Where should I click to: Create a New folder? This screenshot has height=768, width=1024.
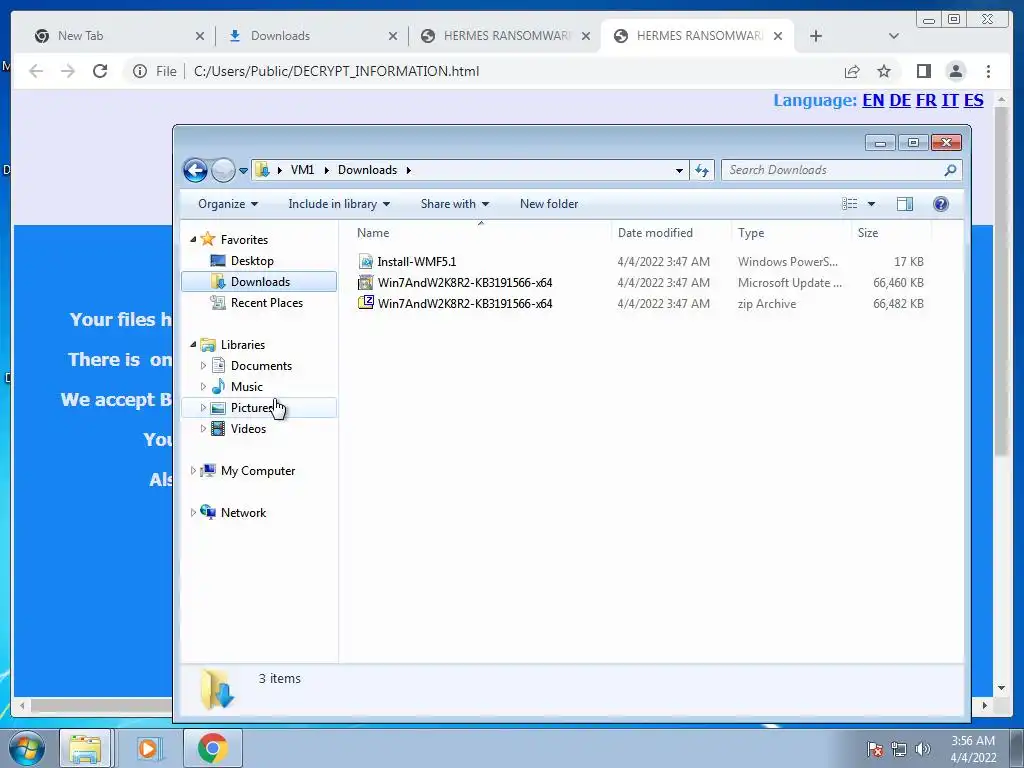549,204
